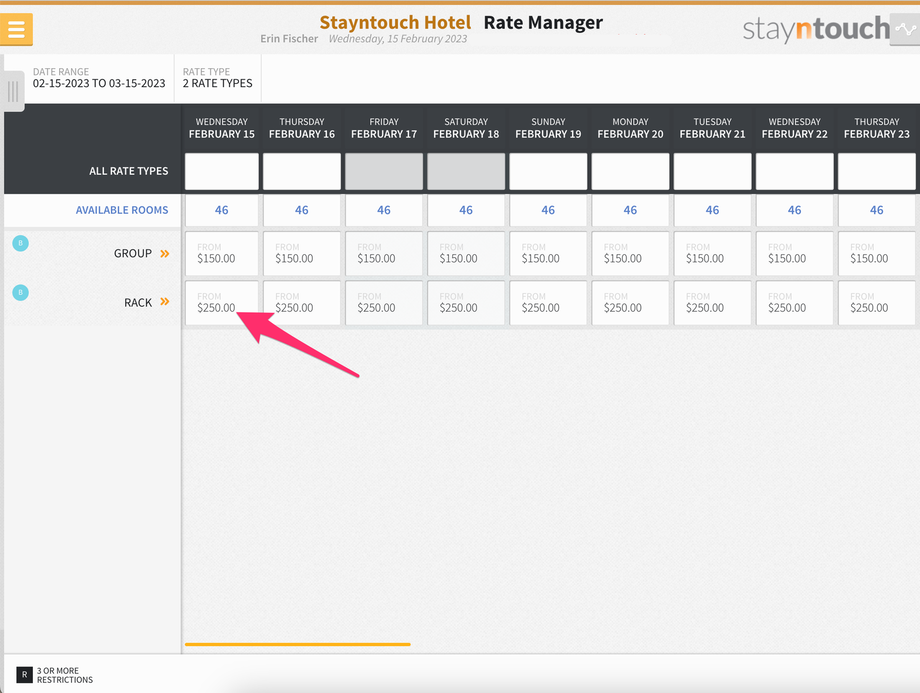Click GROUP $150.00 rate for February 21
Screen dimensions: 920x693
pyautogui.click(x=712, y=253)
